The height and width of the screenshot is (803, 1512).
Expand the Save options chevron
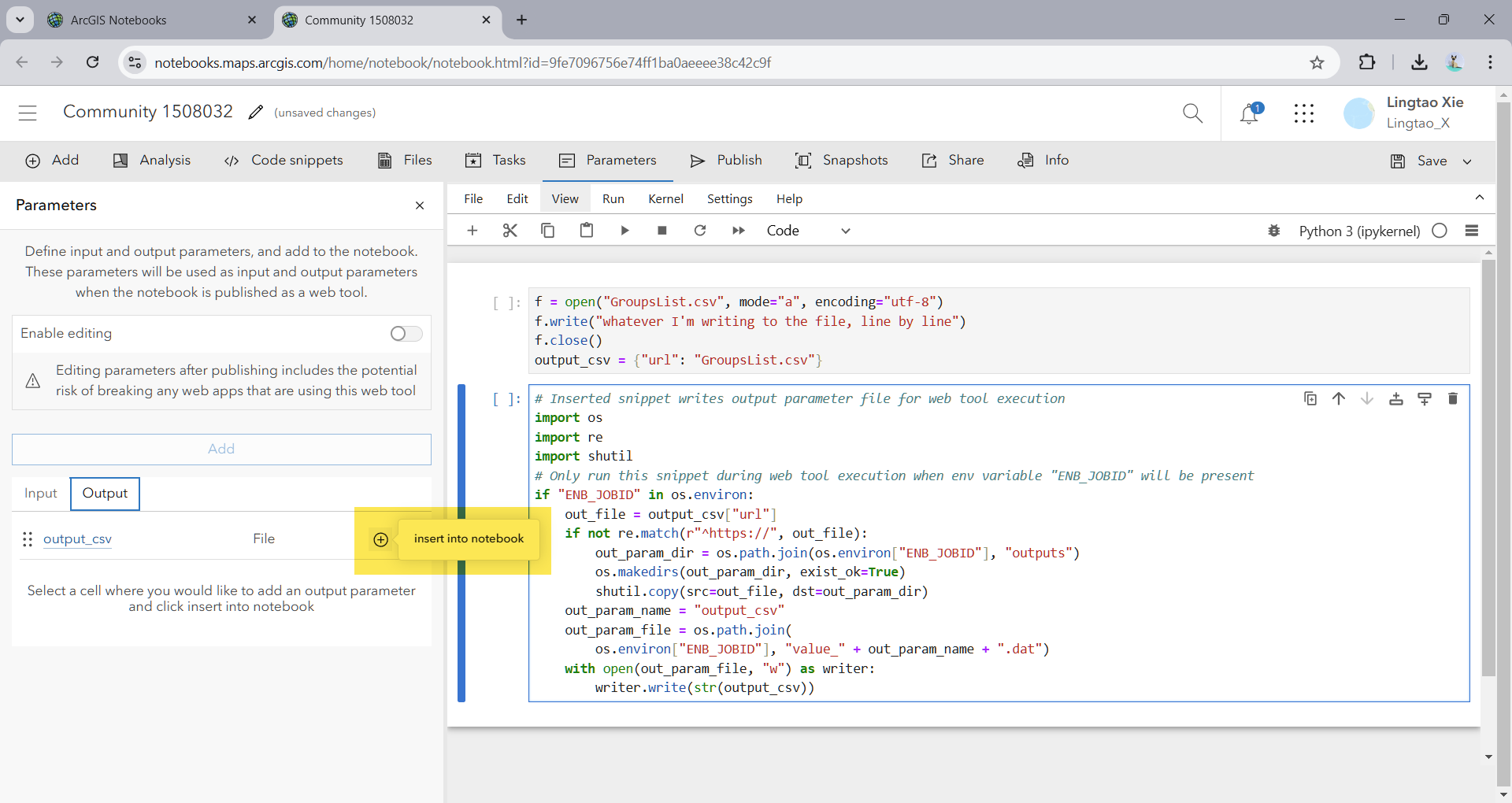[1467, 161]
